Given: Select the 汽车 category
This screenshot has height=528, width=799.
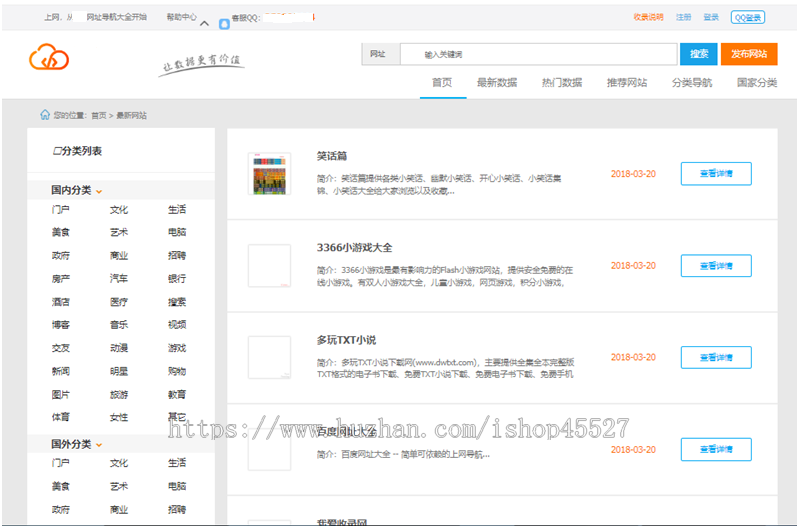Looking at the screenshot, I should 119,279.
